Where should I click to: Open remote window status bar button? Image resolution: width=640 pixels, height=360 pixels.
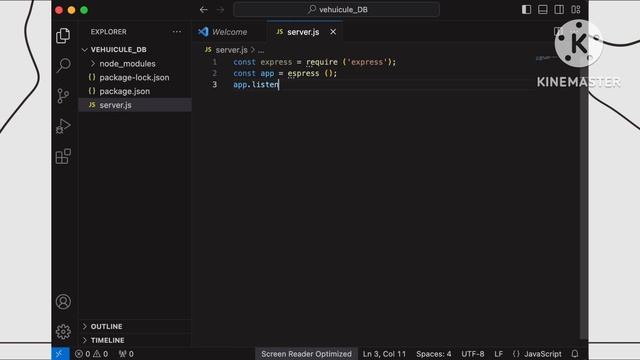click(x=60, y=353)
